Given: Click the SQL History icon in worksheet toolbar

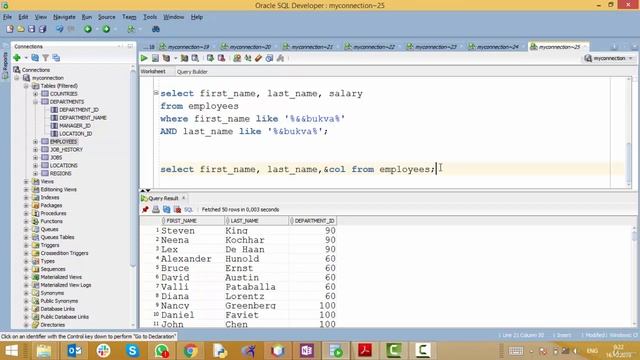Looking at the screenshot, I should pos(269,58).
